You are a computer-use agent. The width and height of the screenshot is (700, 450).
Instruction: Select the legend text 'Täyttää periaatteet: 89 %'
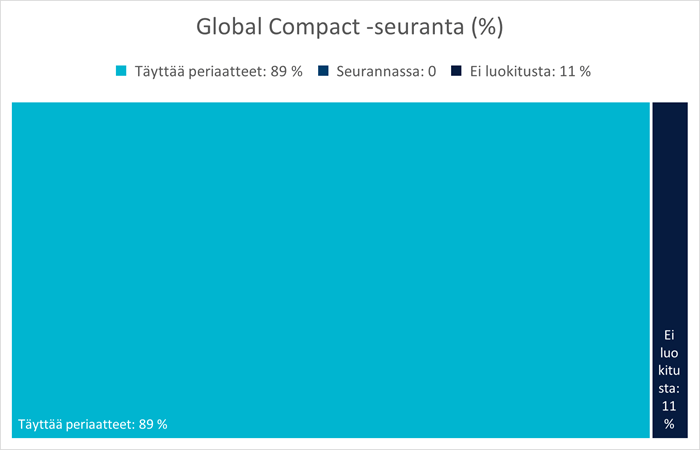pyautogui.click(x=218, y=72)
